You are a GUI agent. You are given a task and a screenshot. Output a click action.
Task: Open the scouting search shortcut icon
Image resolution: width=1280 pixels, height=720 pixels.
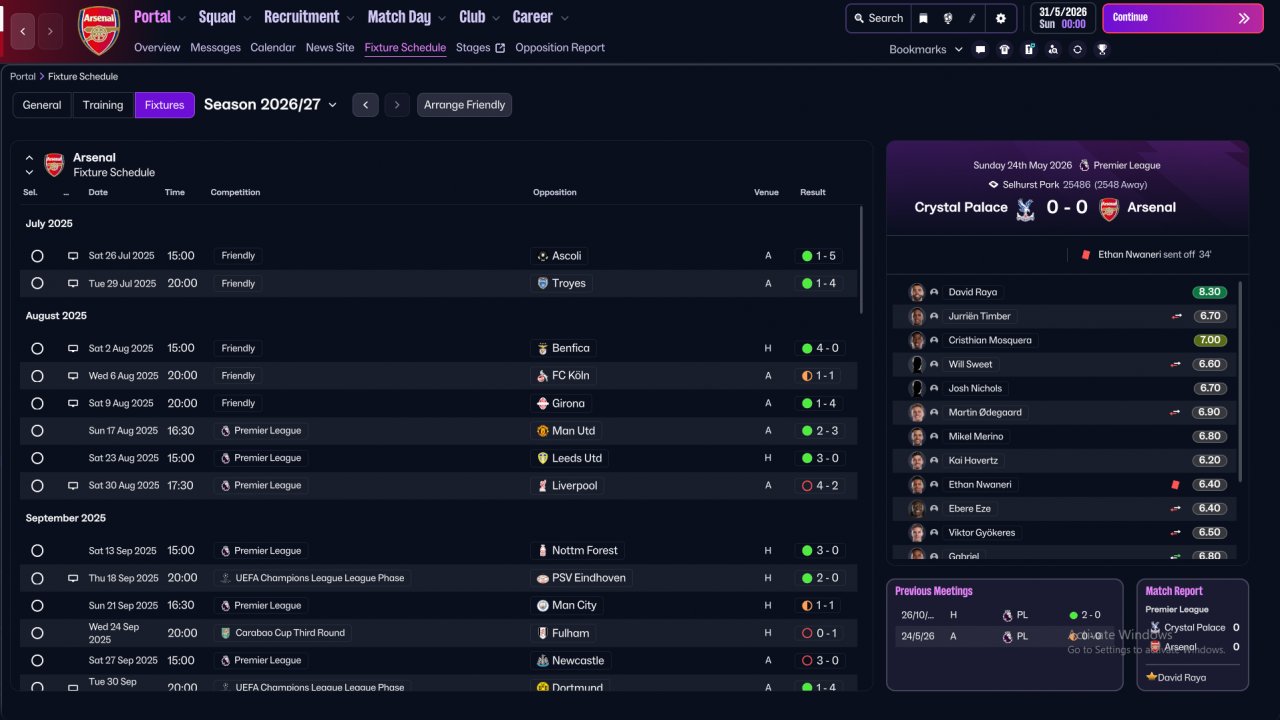pos(1053,49)
